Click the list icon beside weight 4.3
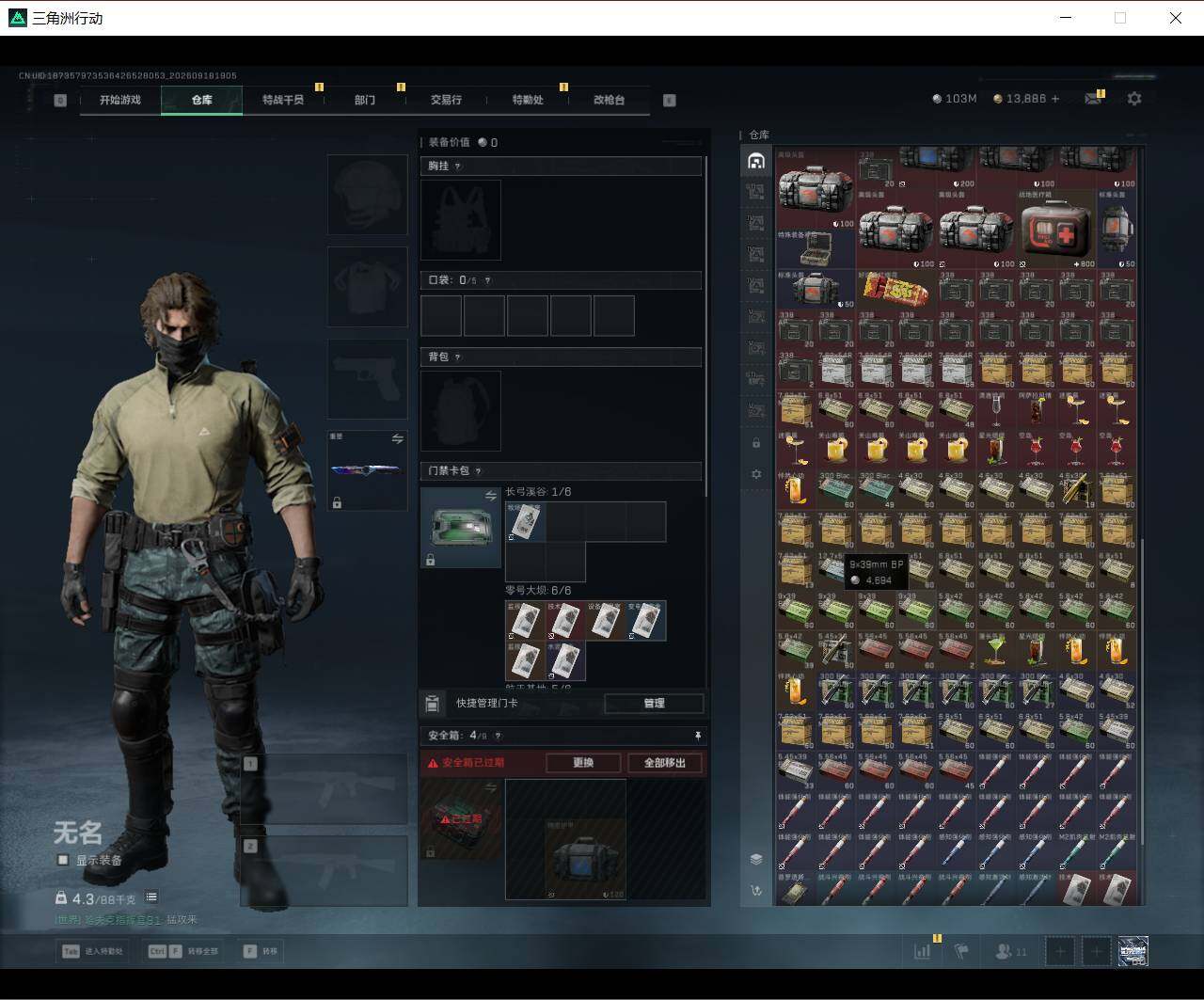This screenshot has height=1000, width=1204. pos(151,897)
